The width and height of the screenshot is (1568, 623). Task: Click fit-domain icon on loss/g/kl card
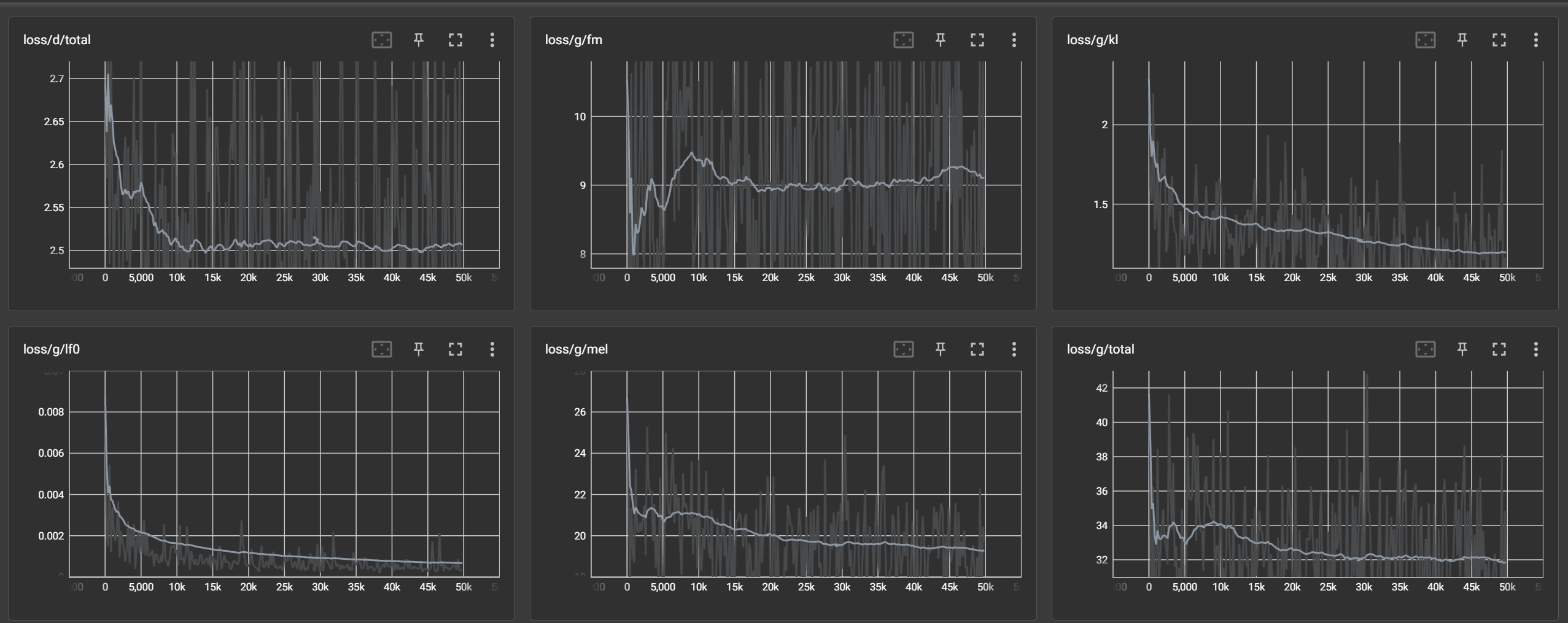coord(1425,40)
